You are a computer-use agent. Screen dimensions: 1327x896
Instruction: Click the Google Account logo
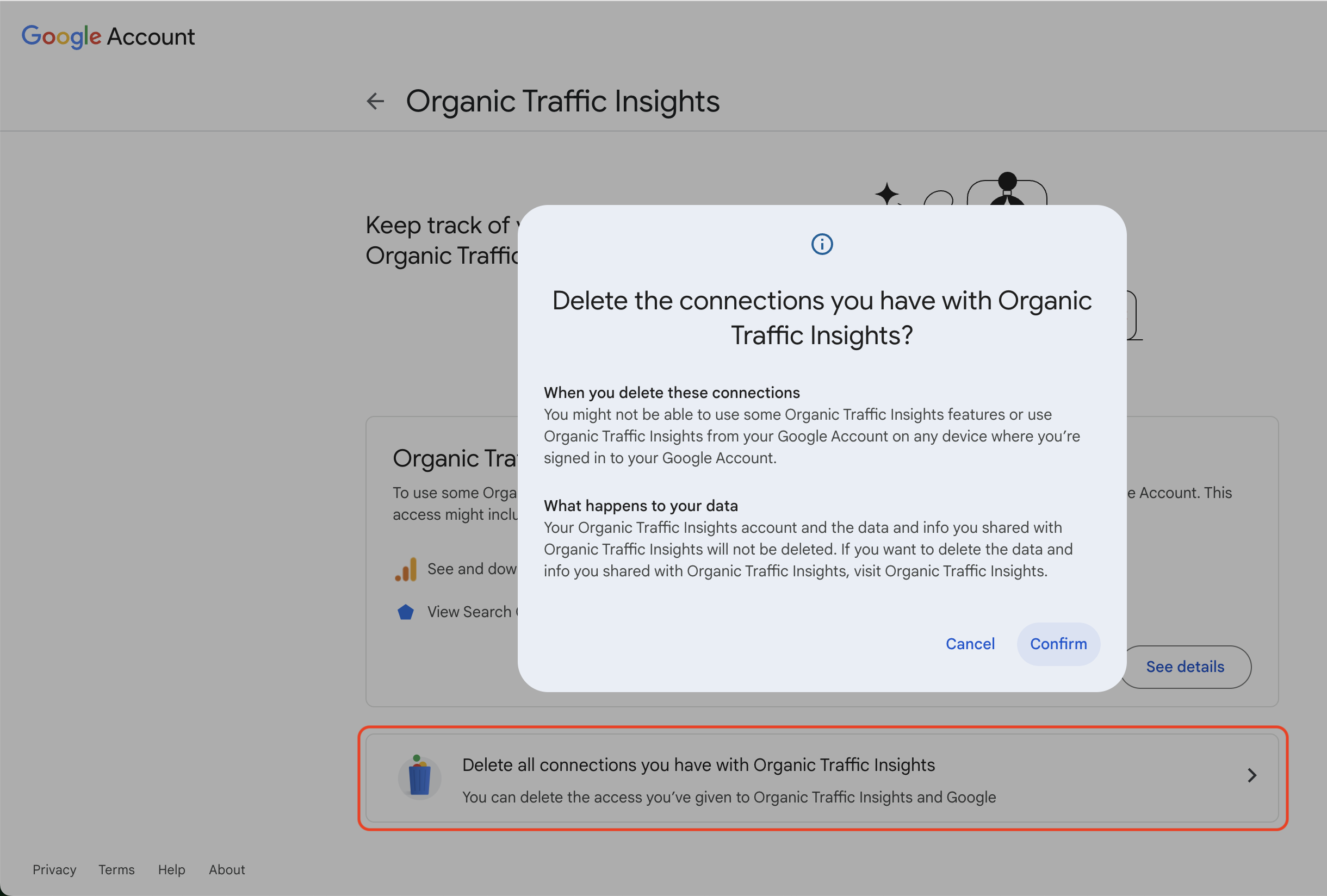coord(108,36)
